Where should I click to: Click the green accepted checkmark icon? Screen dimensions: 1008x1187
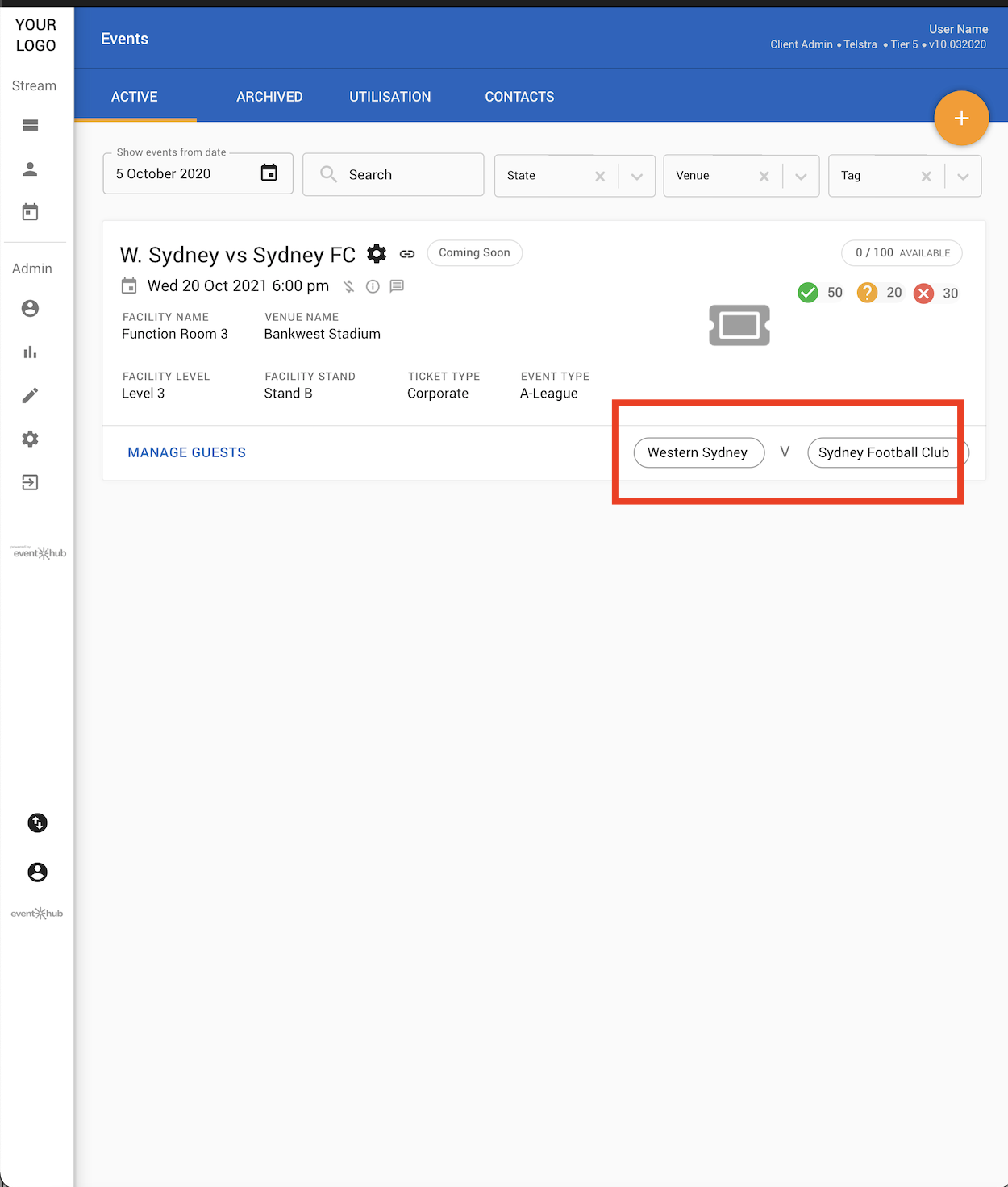(808, 293)
